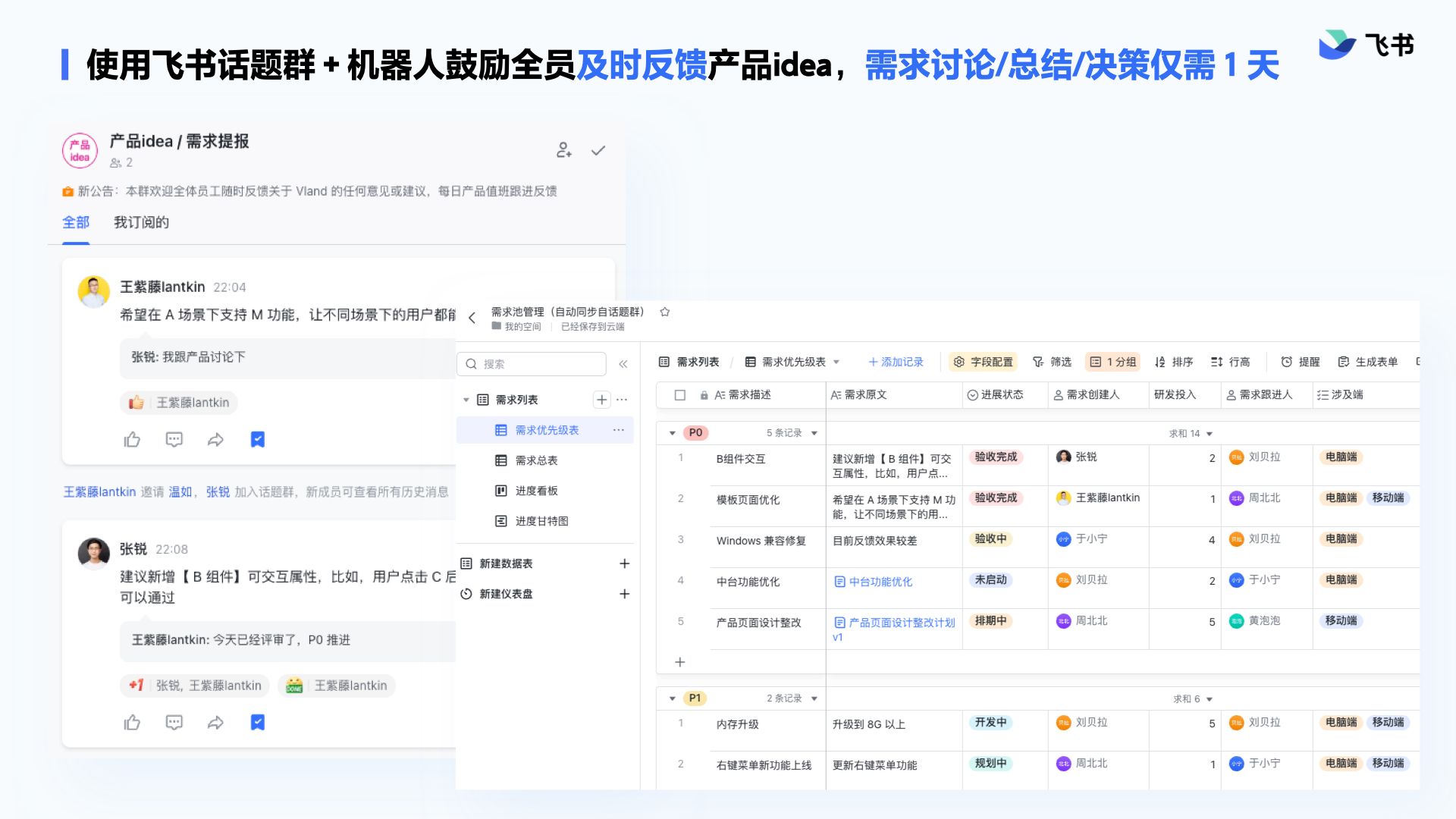Collapse the sidebar with double-chevron icon
The image size is (1456, 819).
[x=623, y=364]
